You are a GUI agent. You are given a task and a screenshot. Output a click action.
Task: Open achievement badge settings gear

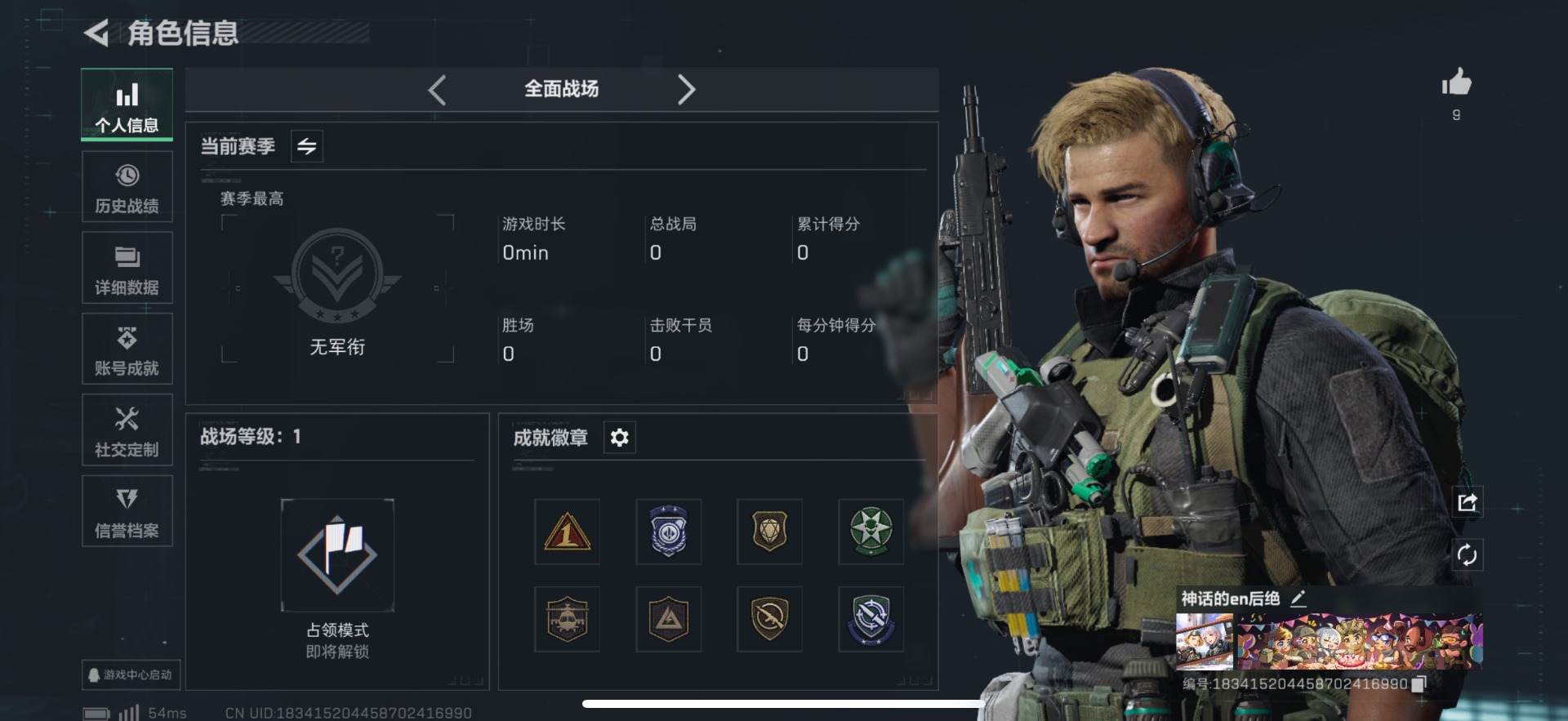pos(620,438)
